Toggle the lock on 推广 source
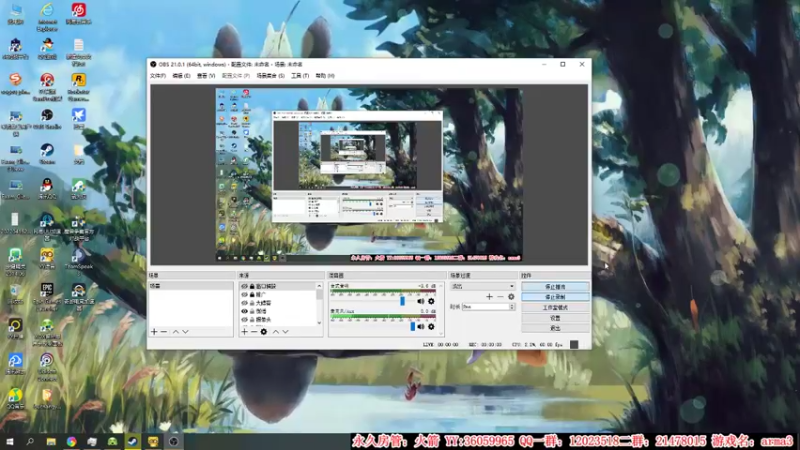Viewport: 800px width, 450px height. [252, 295]
